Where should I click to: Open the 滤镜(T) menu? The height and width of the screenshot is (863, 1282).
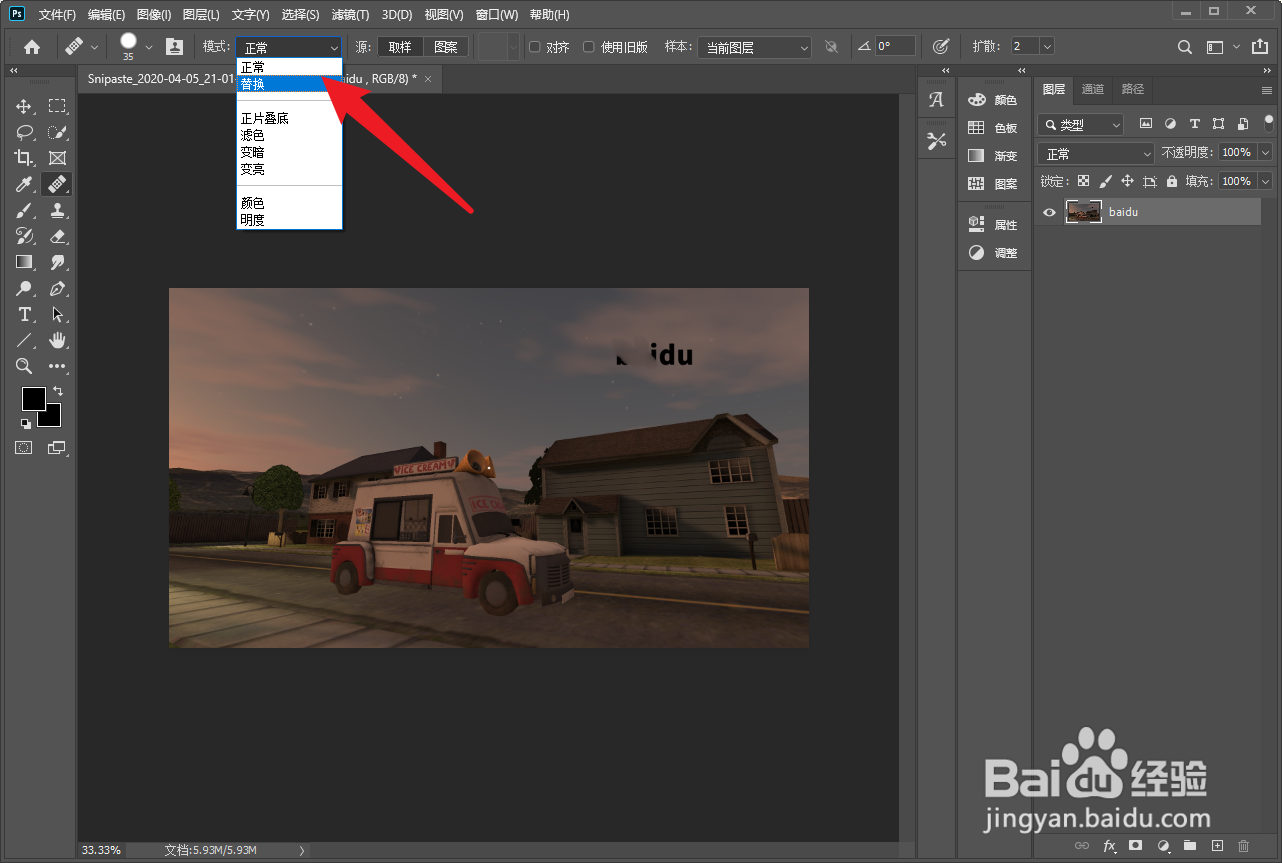pyautogui.click(x=350, y=15)
